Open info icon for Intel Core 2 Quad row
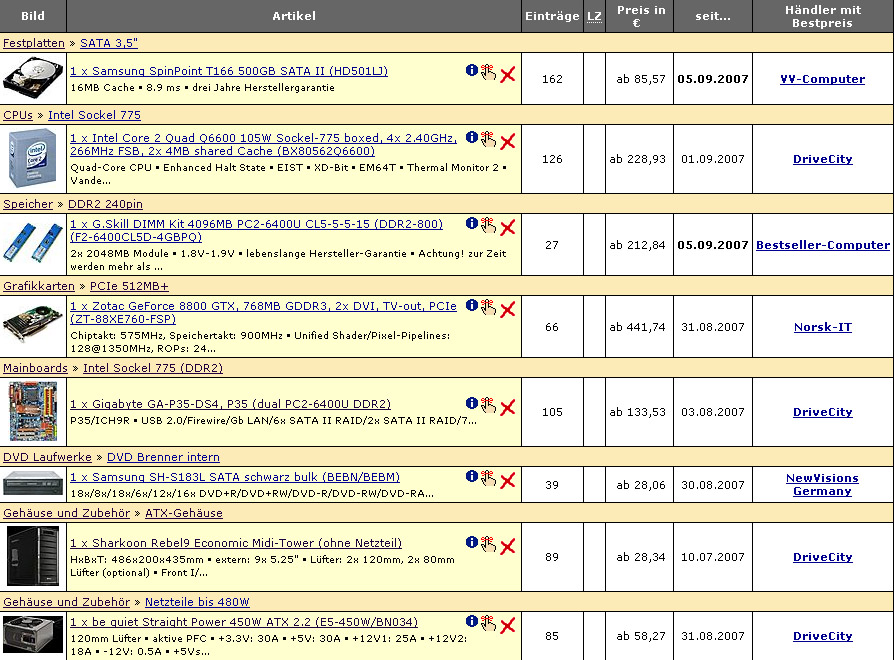 click(472, 137)
